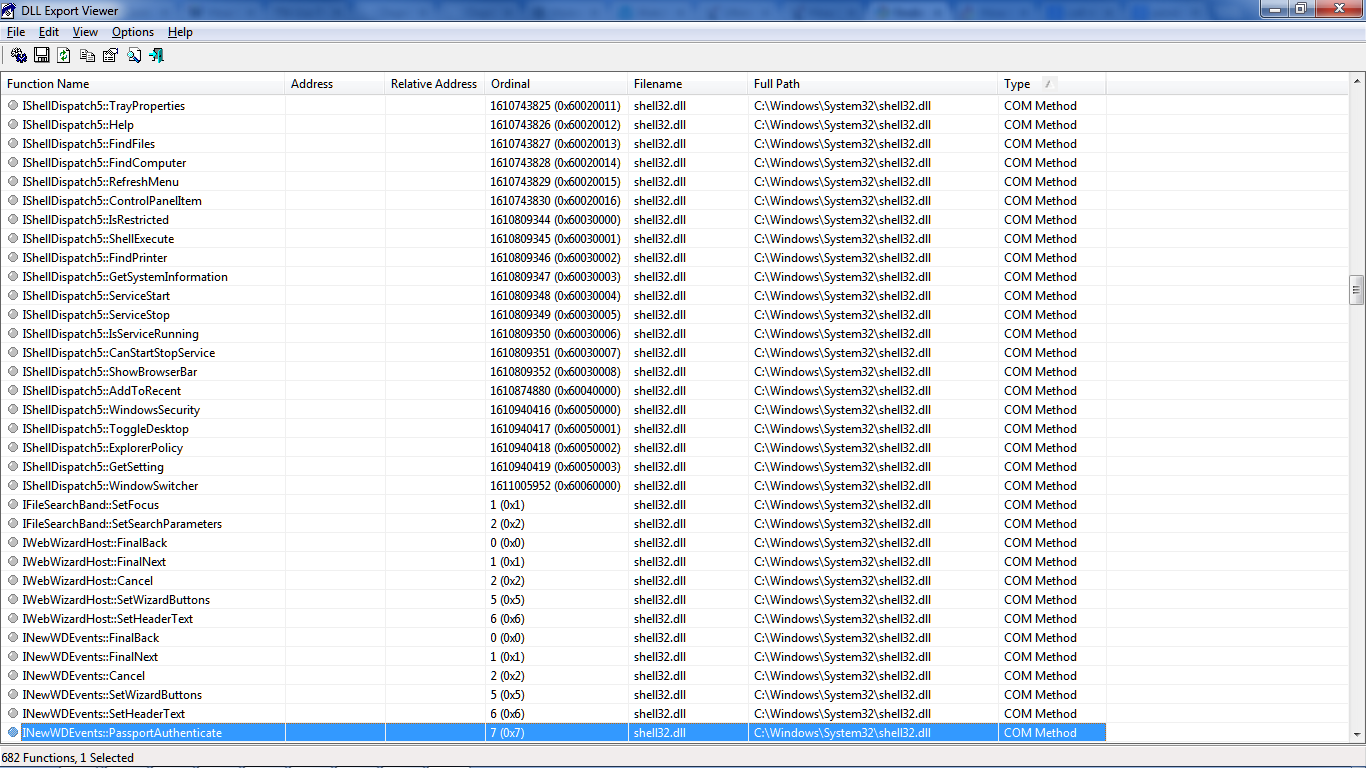Open the Help menu
The image size is (1366, 768).
[180, 32]
